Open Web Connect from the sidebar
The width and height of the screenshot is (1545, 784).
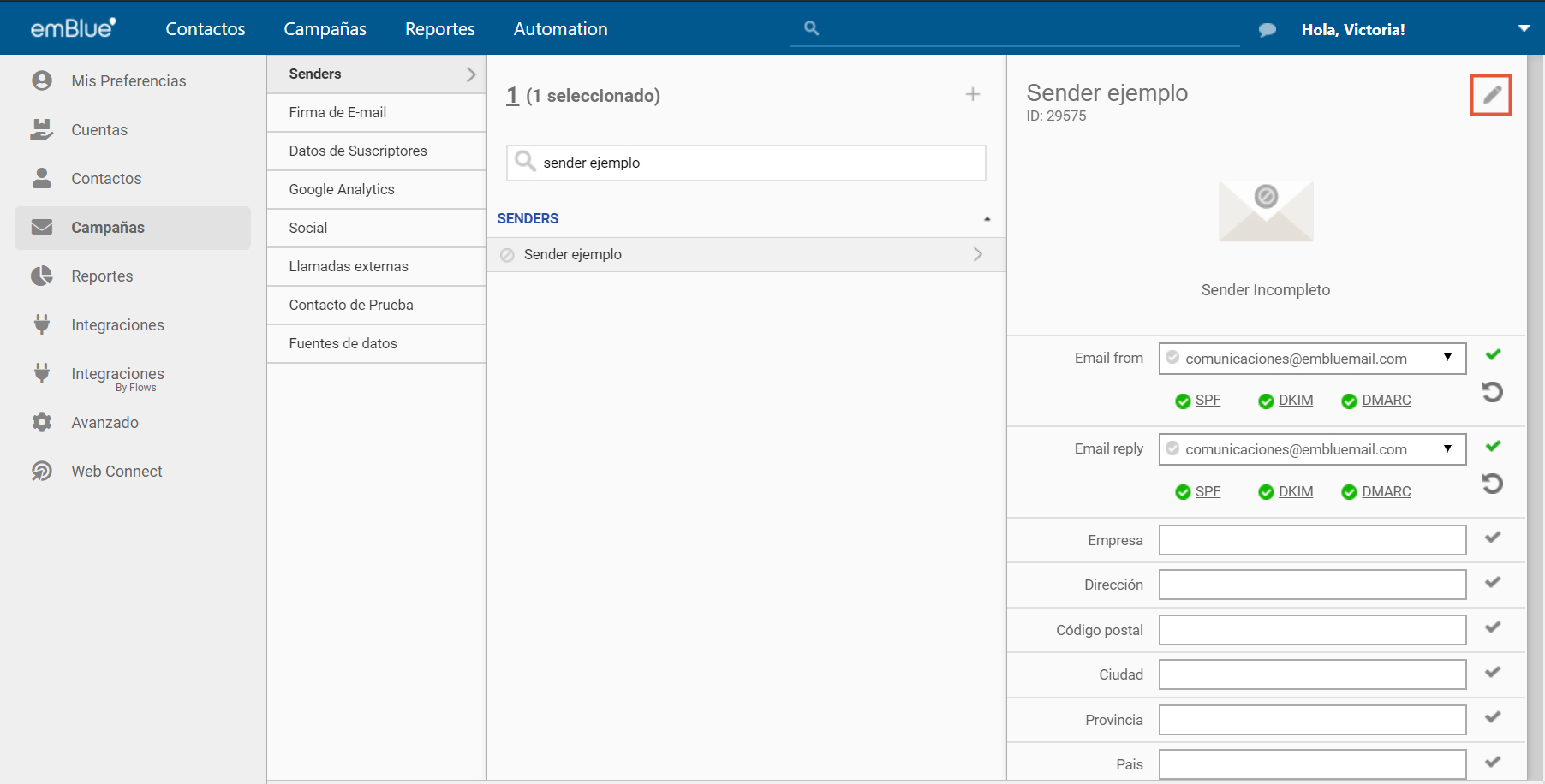[x=116, y=472]
